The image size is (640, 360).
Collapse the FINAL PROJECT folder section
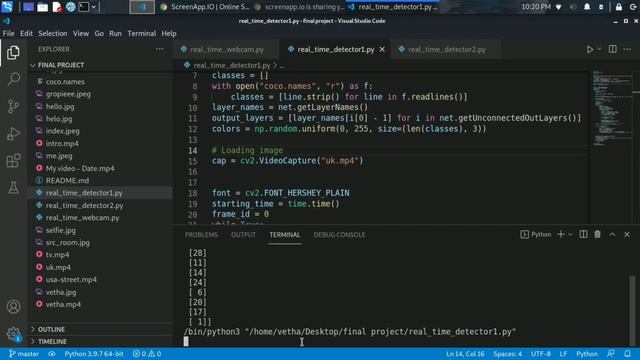(100, 65)
